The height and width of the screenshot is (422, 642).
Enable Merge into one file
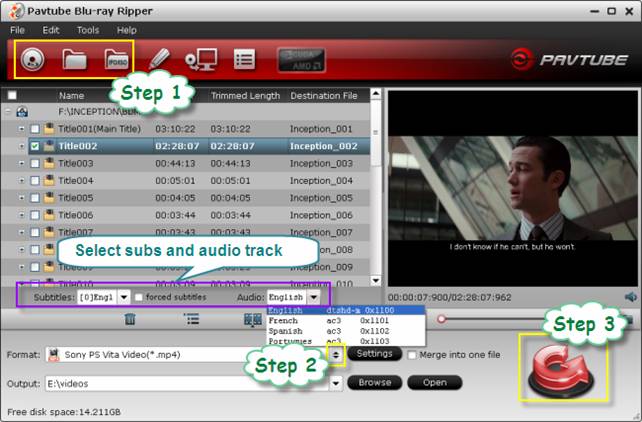412,355
